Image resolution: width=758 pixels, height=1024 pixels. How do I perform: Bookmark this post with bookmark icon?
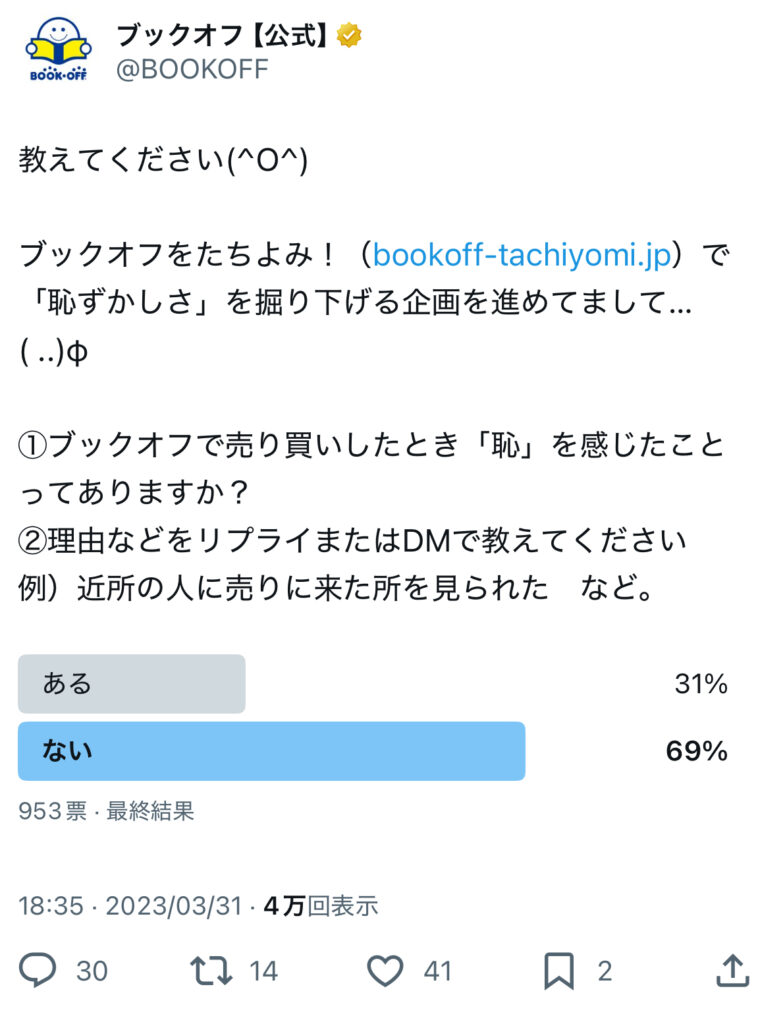[x=559, y=970]
